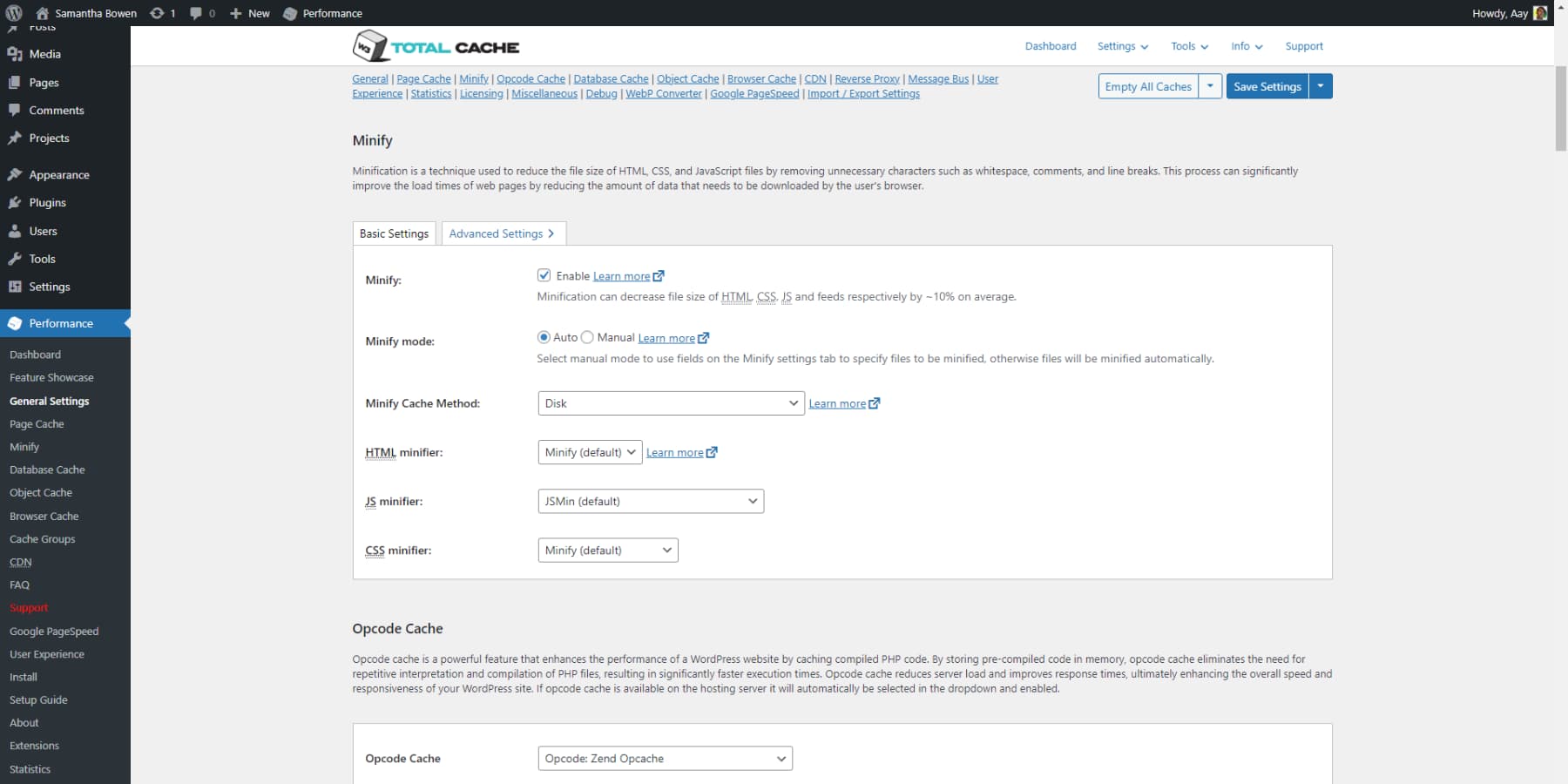Screen dimensions: 1568x784
Task: Expand the Empty All Caches dropdown arrow
Action: coord(1210,86)
